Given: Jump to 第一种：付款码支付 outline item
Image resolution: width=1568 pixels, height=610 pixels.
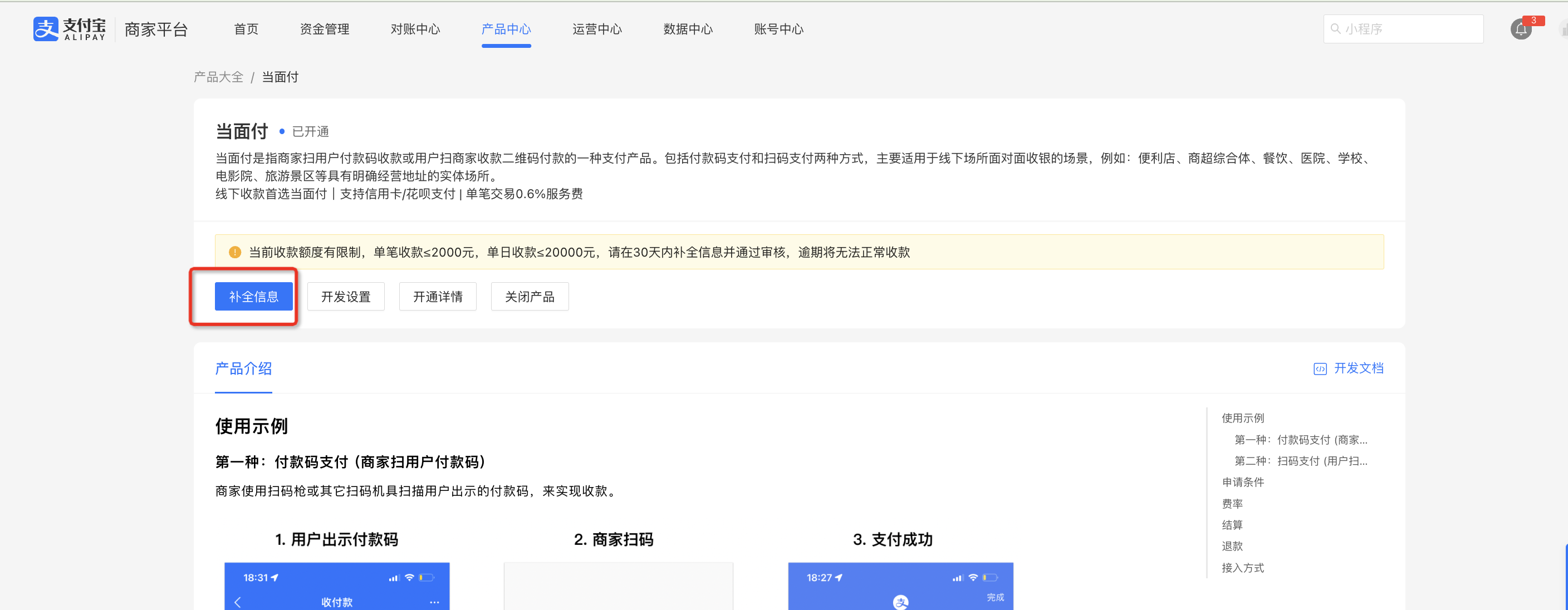Looking at the screenshot, I should pos(1301,440).
